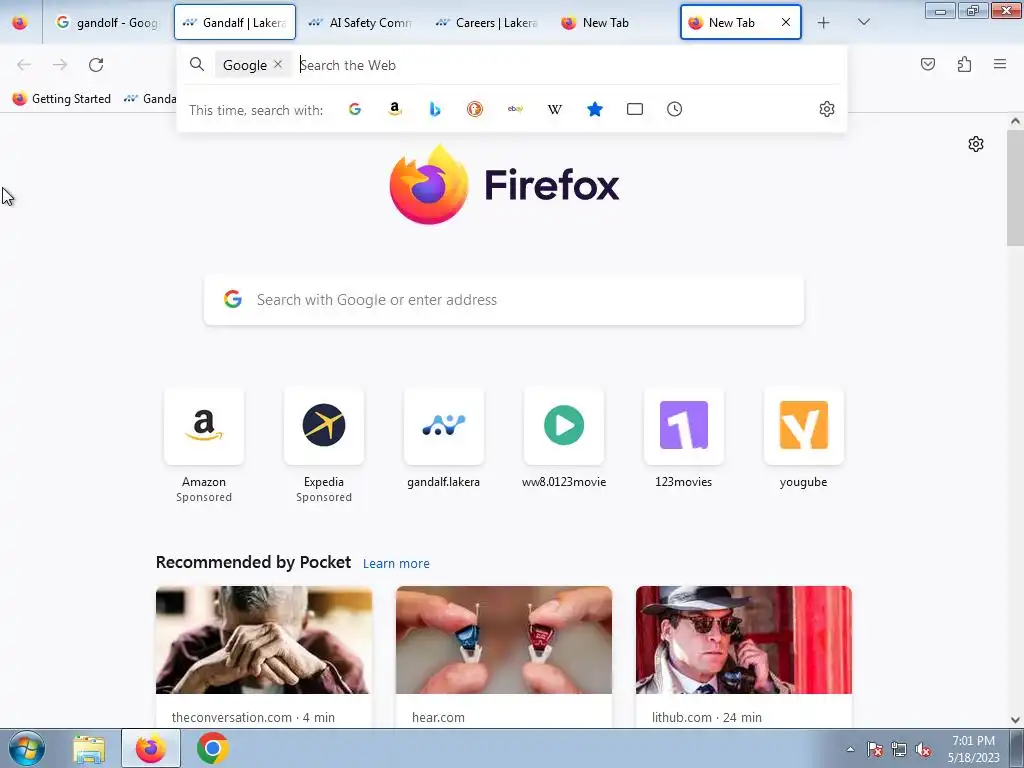1024x768 pixels.
Task: Open the Firefox application hamburger menu
Action: (x=1000, y=64)
